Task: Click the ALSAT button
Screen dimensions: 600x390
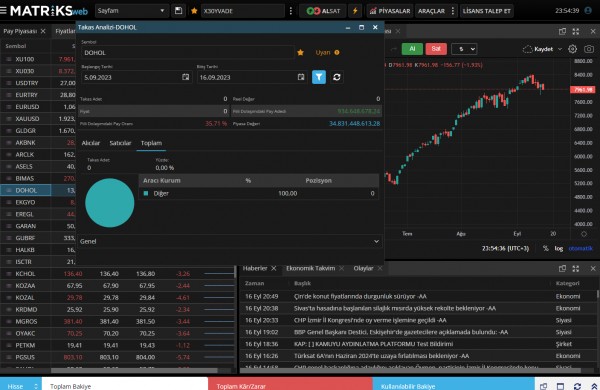Action: coord(323,11)
